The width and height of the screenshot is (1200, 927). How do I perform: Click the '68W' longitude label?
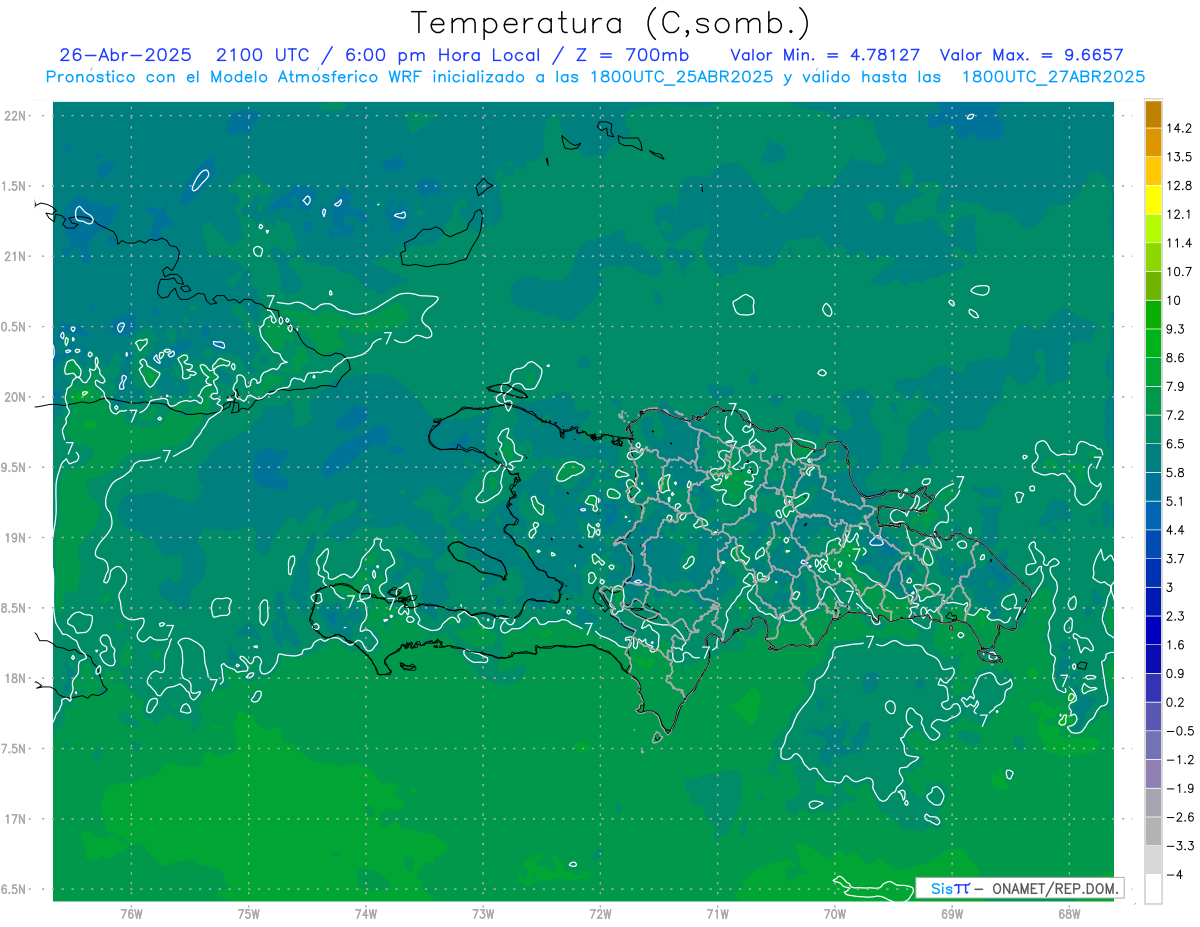[1069, 912]
